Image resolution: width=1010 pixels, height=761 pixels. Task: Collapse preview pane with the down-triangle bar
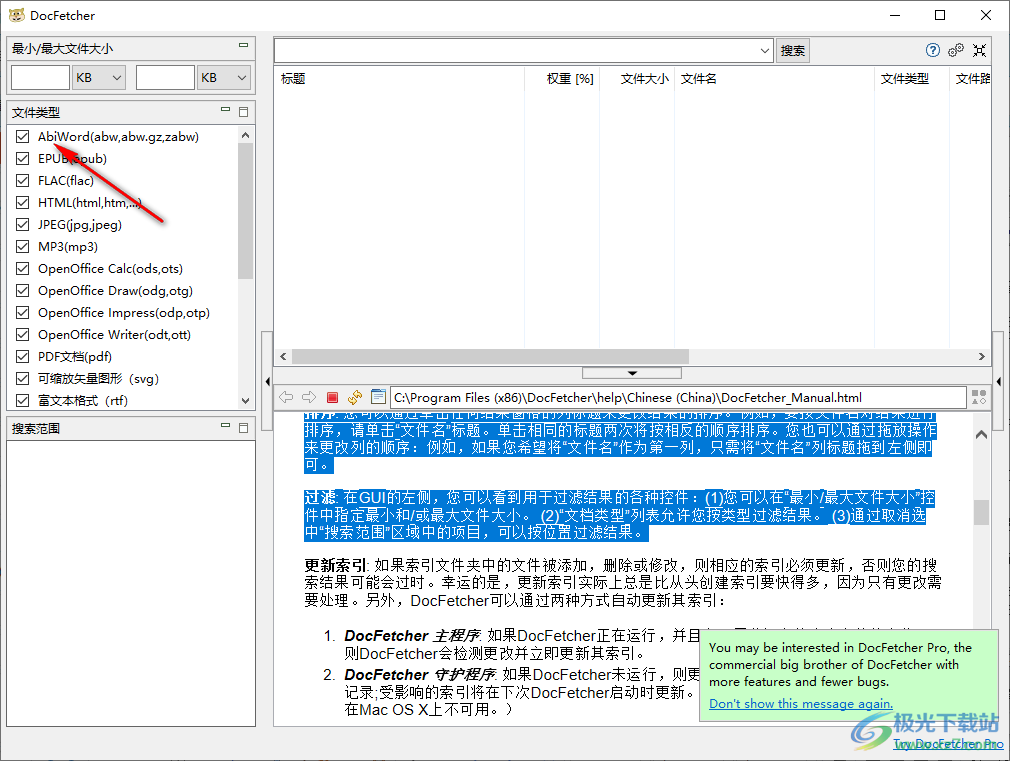[x=632, y=373]
